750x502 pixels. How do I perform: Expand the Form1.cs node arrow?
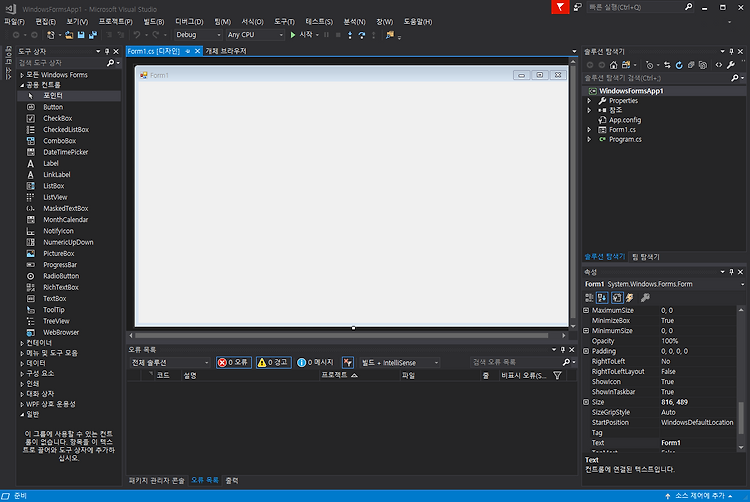tap(589, 130)
